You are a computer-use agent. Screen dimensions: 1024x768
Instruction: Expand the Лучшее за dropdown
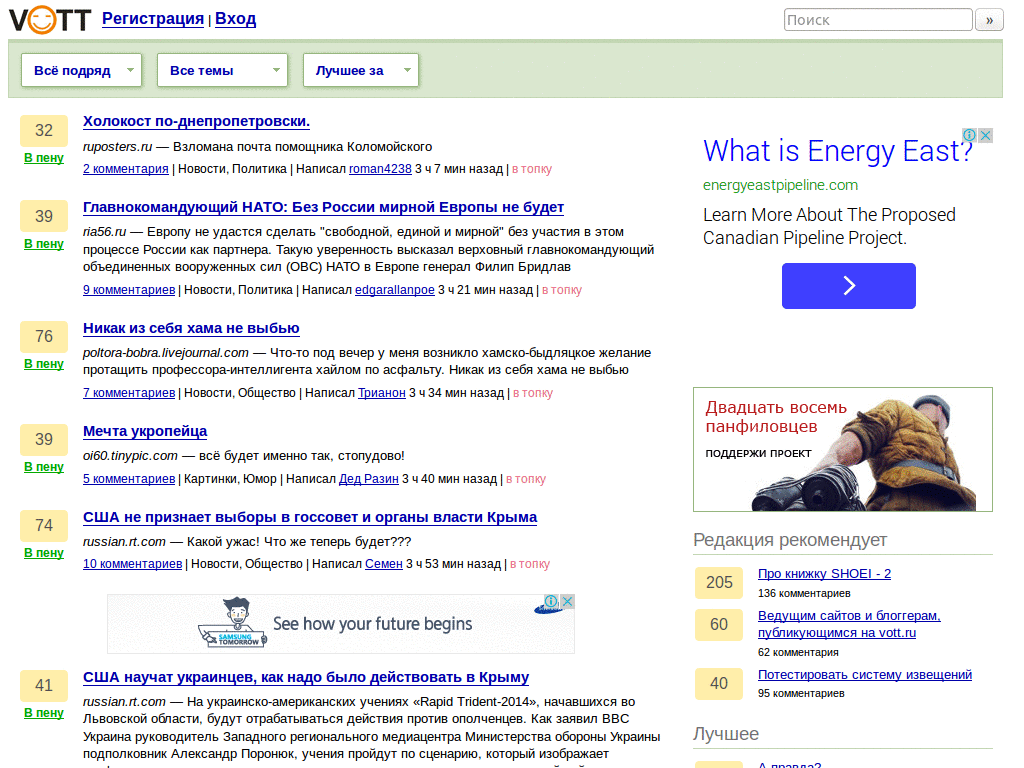[x=360, y=70]
